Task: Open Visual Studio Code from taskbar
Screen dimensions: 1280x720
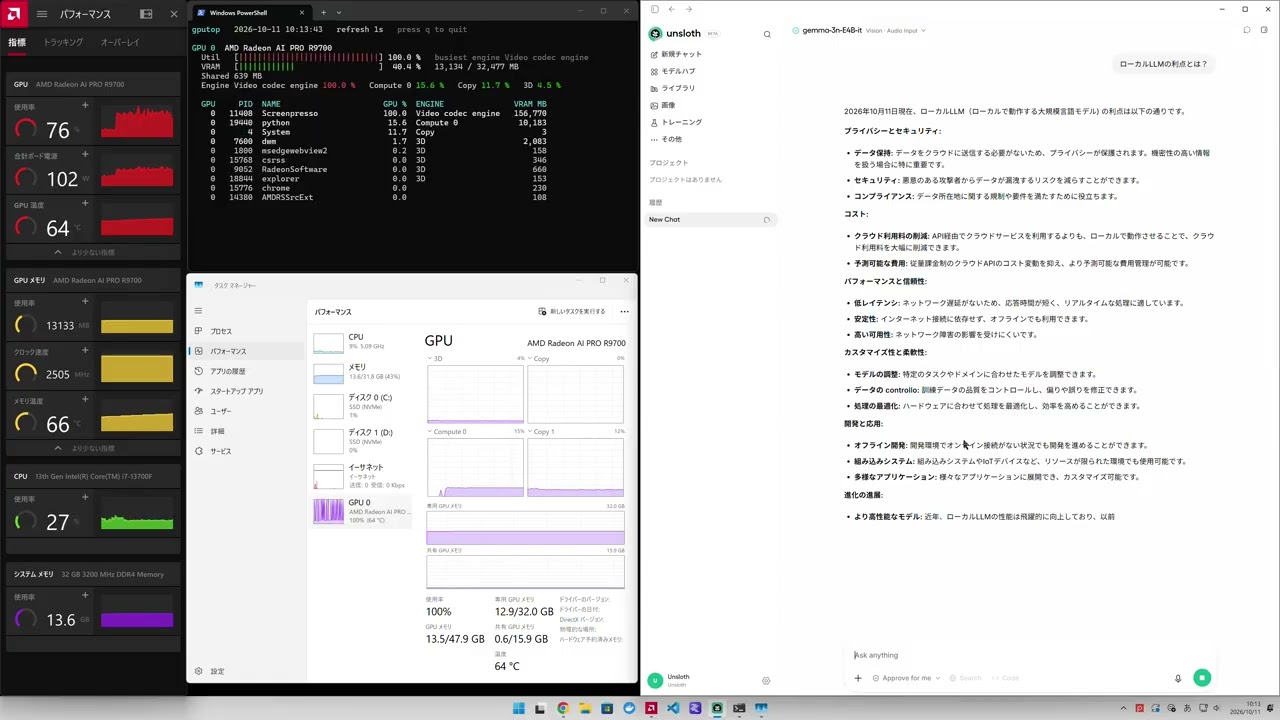Action: [673, 708]
